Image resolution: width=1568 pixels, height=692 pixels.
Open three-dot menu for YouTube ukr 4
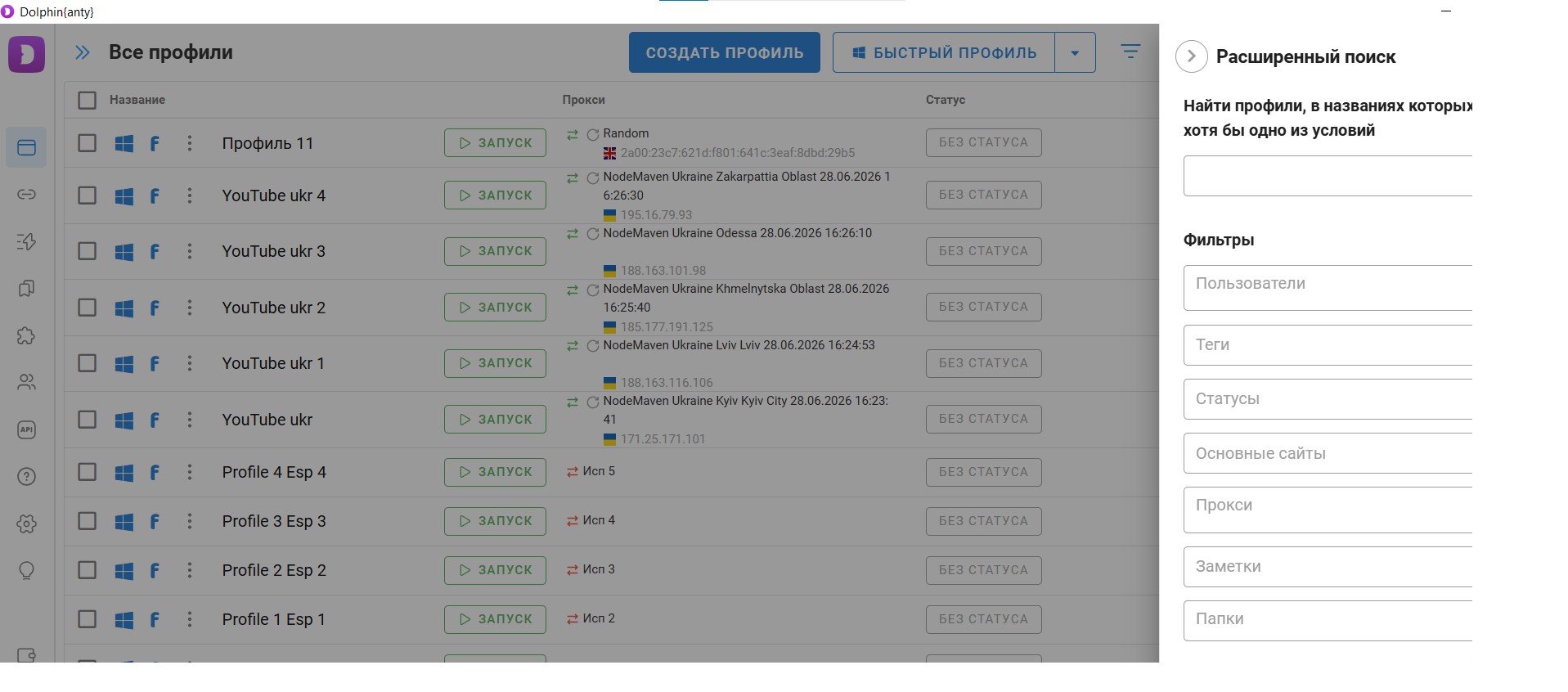tap(190, 195)
